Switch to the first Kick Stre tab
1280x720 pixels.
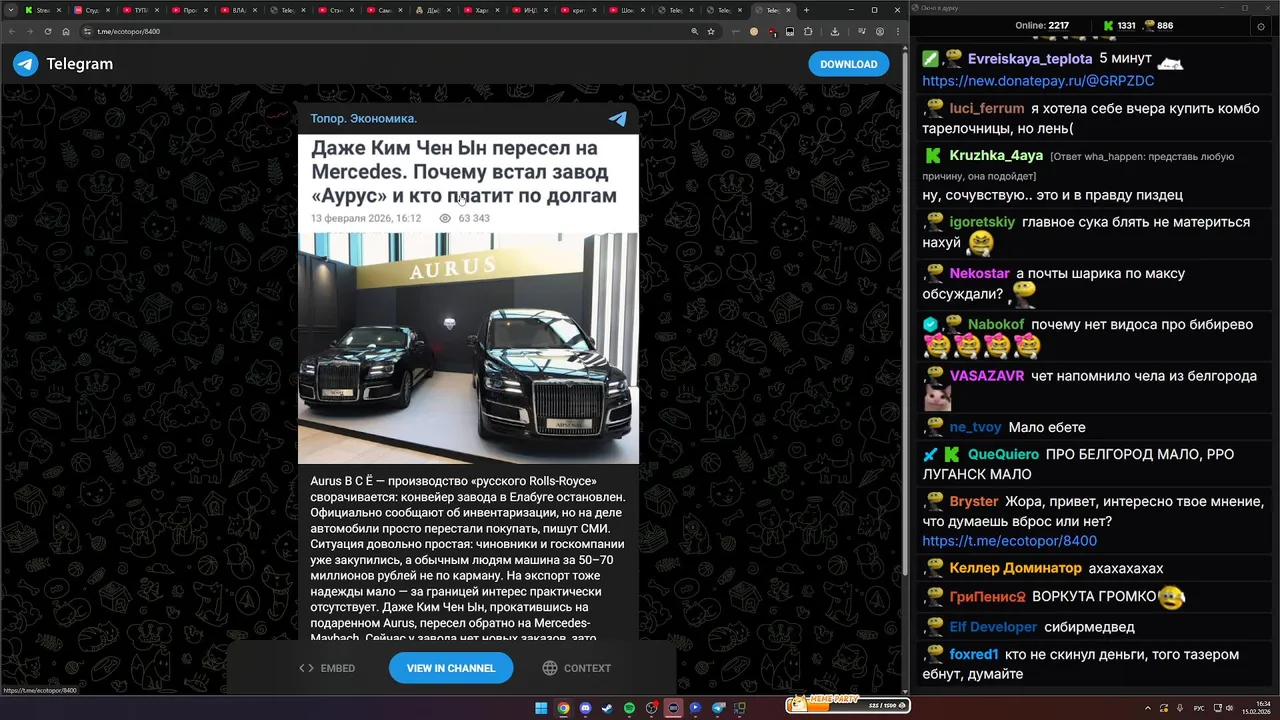pos(43,10)
